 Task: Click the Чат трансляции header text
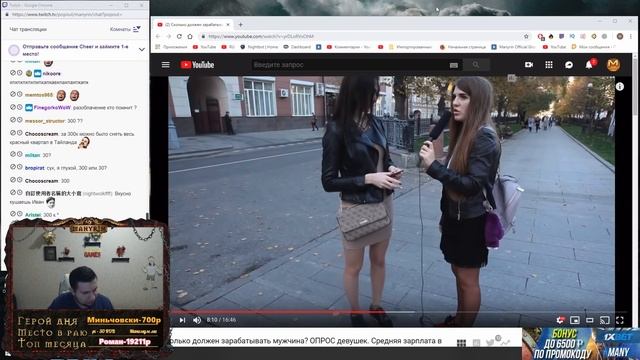tap(28, 29)
